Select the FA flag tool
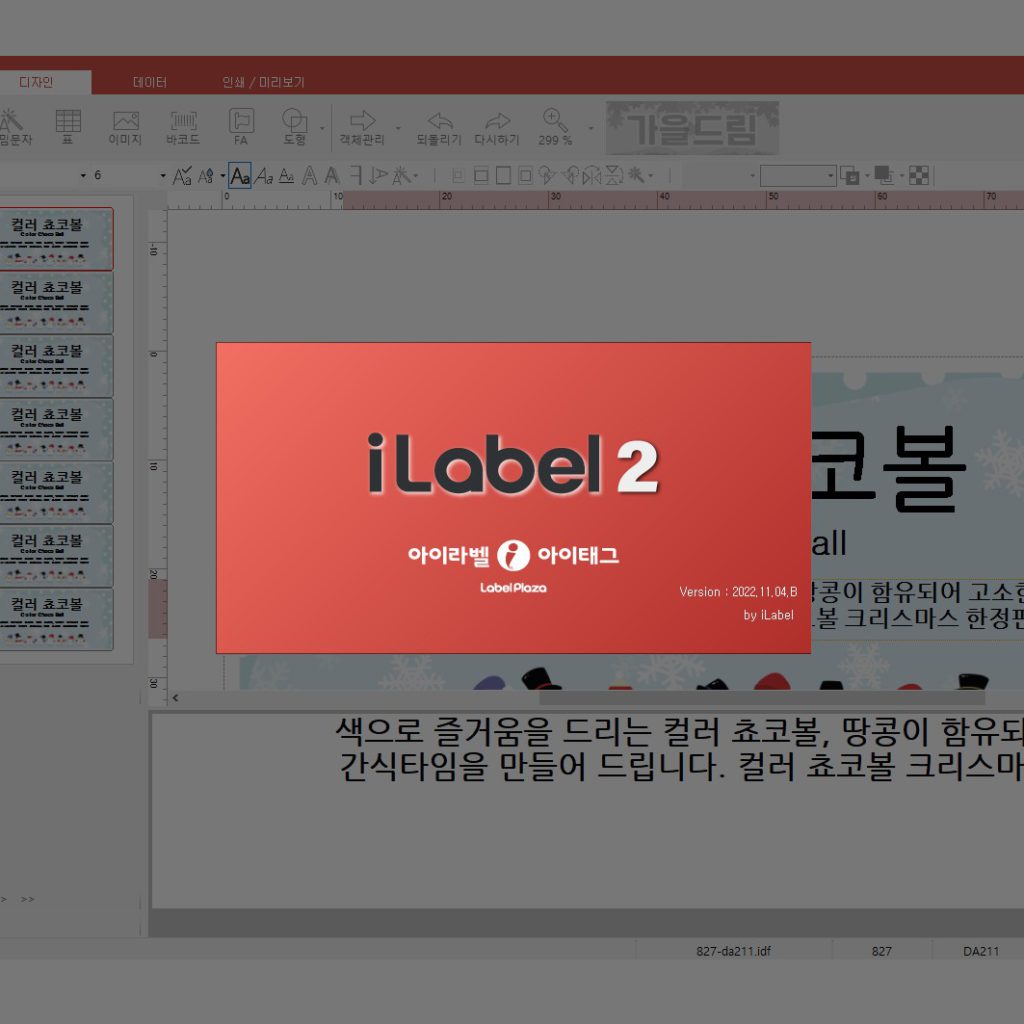This screenshot has height=1024, width=1024. click(241, 127)
